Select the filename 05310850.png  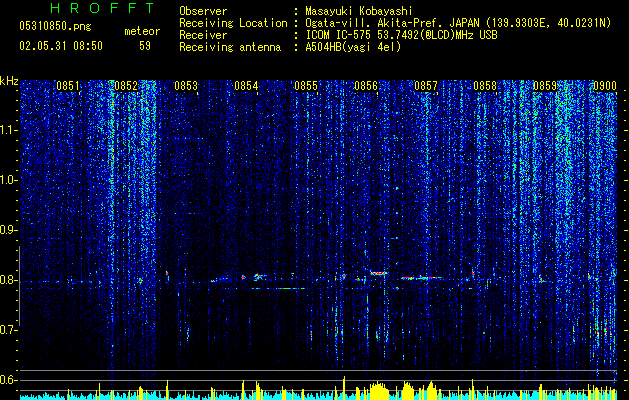[x=55, y=27]
